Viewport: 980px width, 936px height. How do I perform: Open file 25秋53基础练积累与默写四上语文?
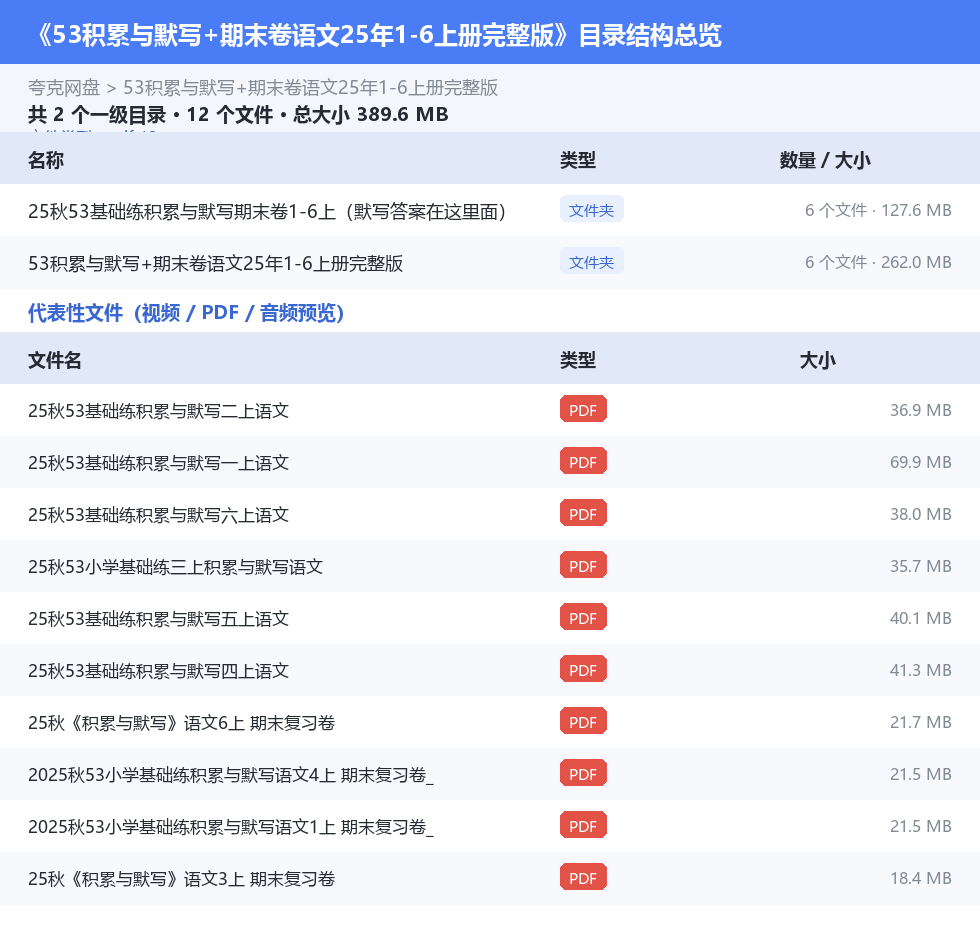[x=158, y=670]
